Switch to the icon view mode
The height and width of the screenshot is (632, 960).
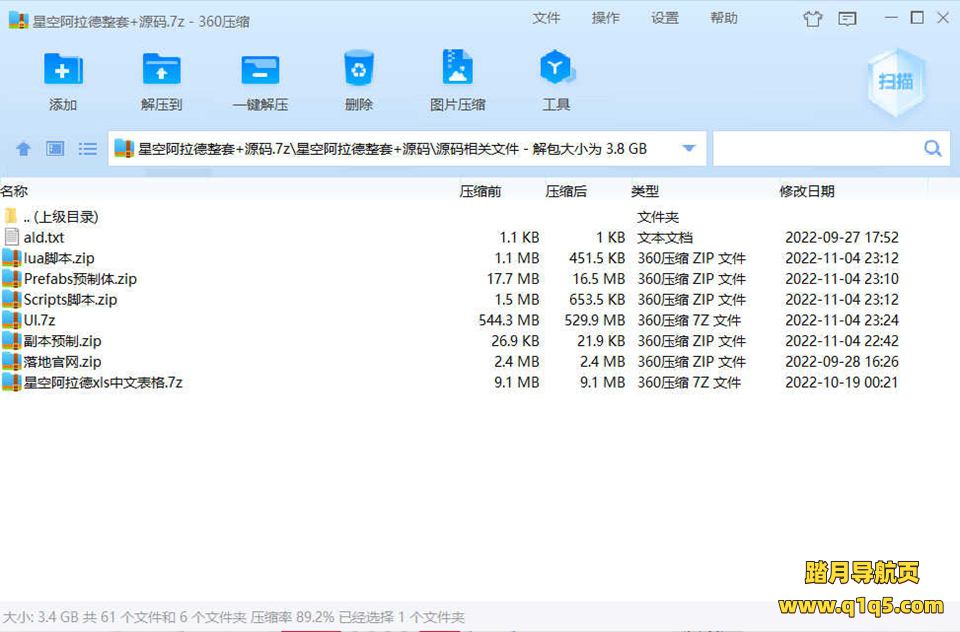[x=55, y=149]
